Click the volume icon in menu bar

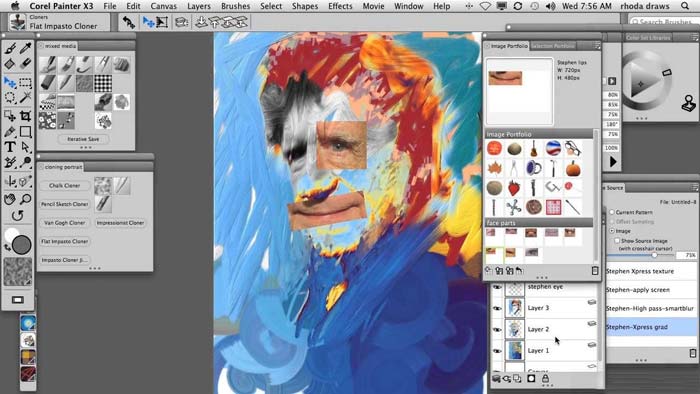coord(550,6)
